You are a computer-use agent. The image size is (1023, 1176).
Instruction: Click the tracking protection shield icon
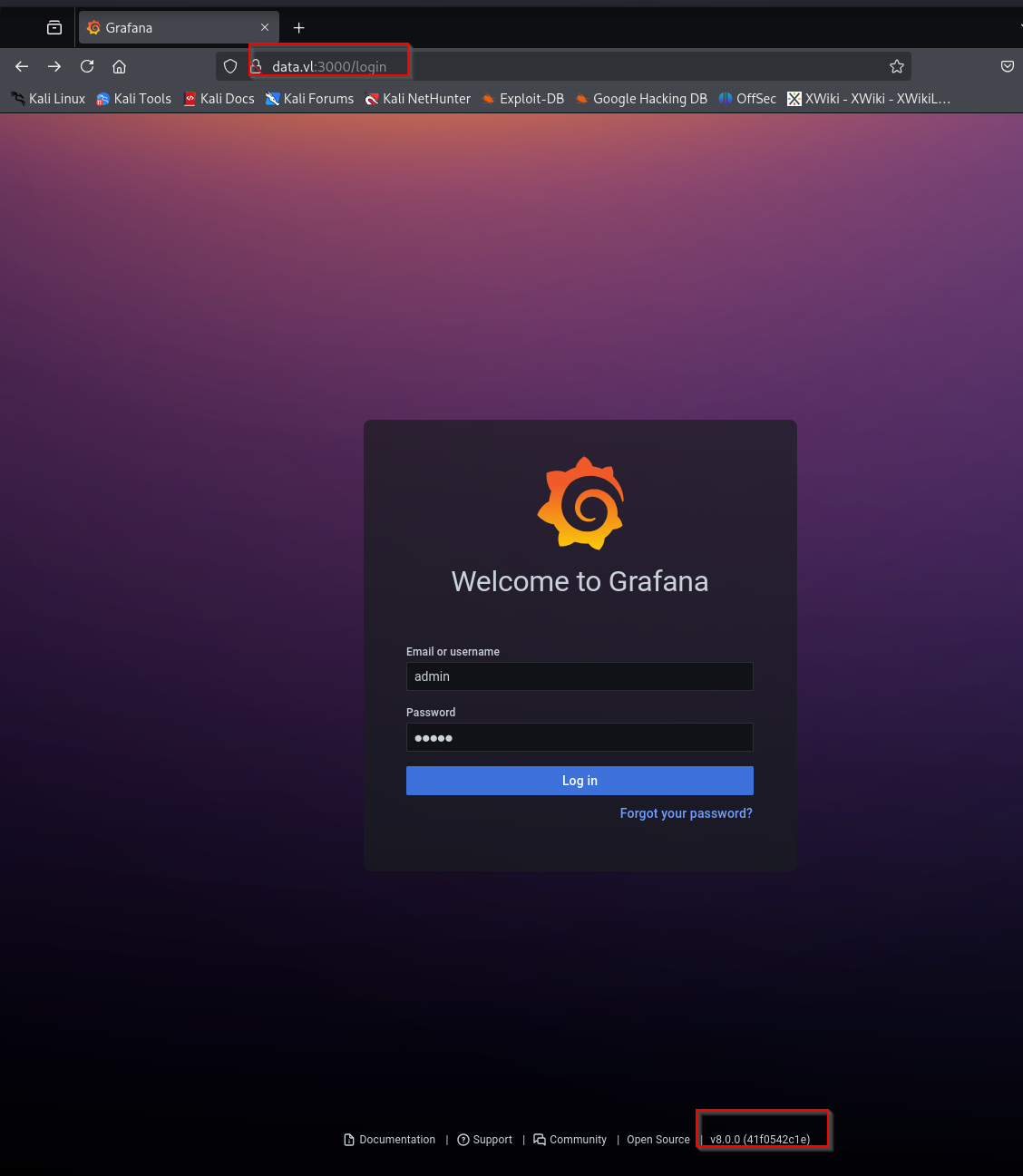point(230,66)
